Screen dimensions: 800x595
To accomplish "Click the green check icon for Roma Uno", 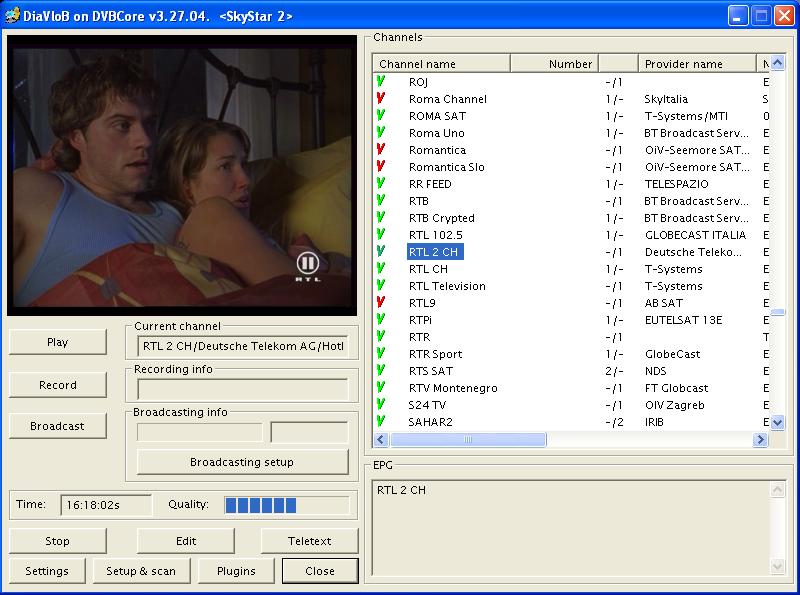I will click(381, 132).
